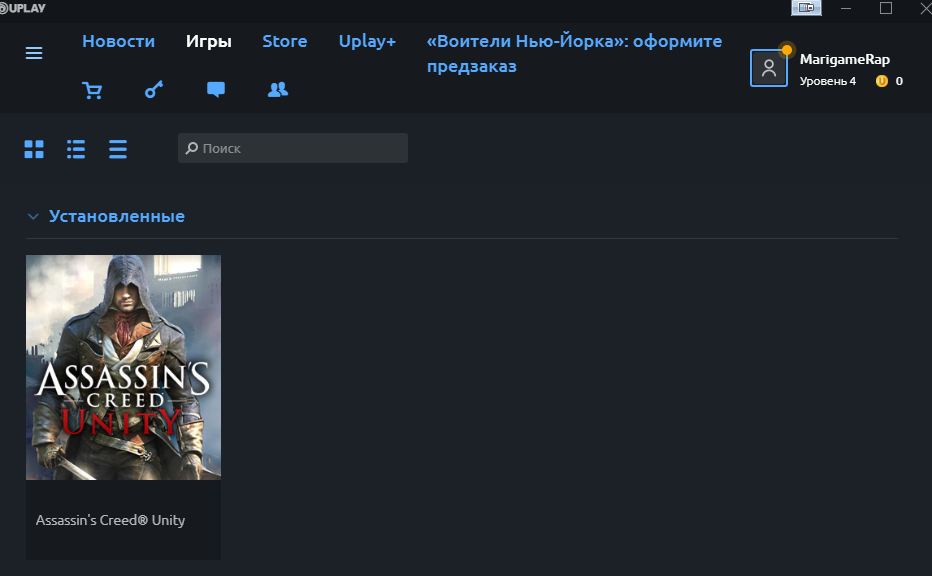Open the friends list icon
Viewport: 932px width, 576px height.
[278, 90]
